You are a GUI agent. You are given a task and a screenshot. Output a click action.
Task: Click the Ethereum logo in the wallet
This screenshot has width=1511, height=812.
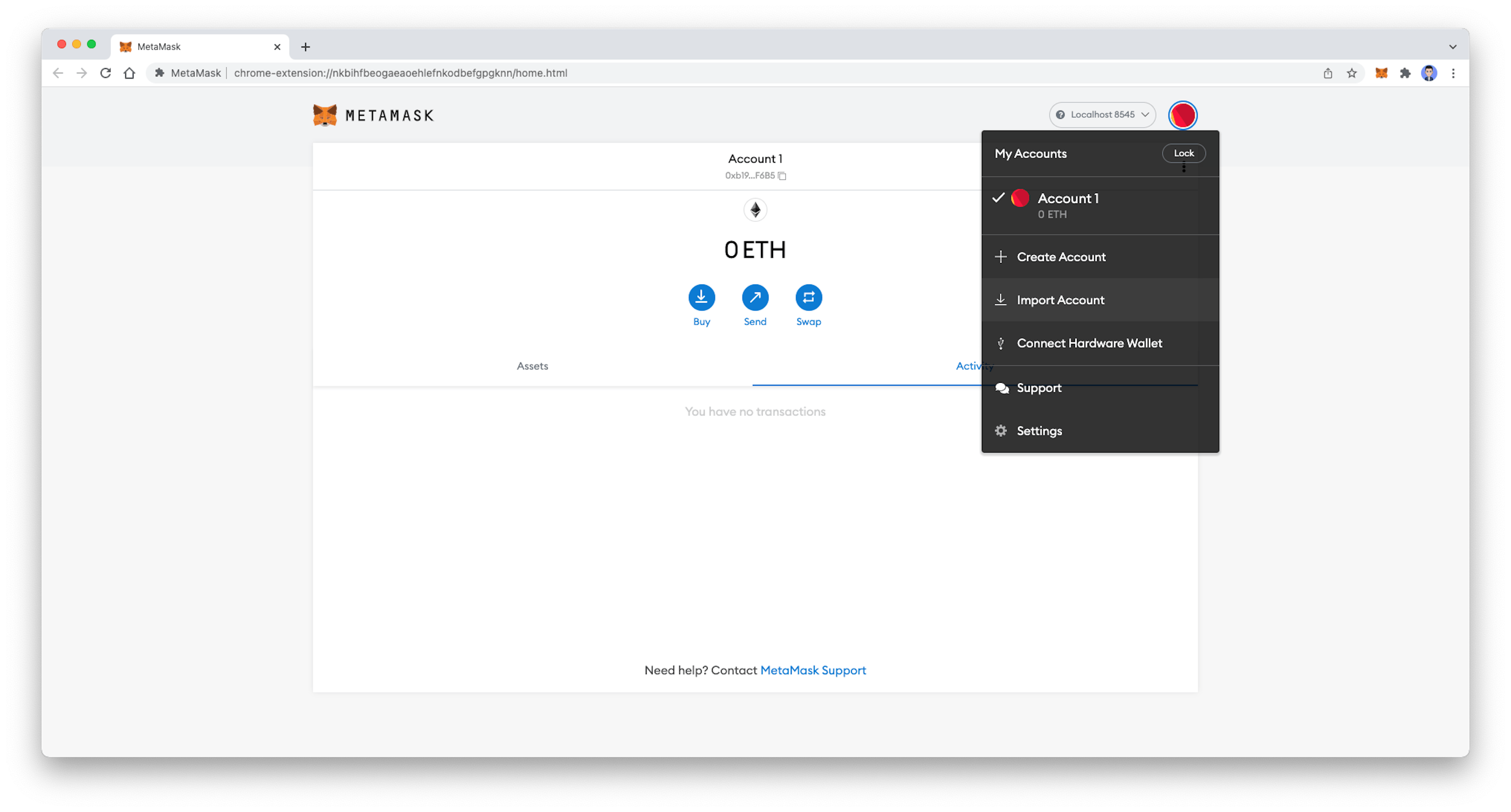click(755, 210)
